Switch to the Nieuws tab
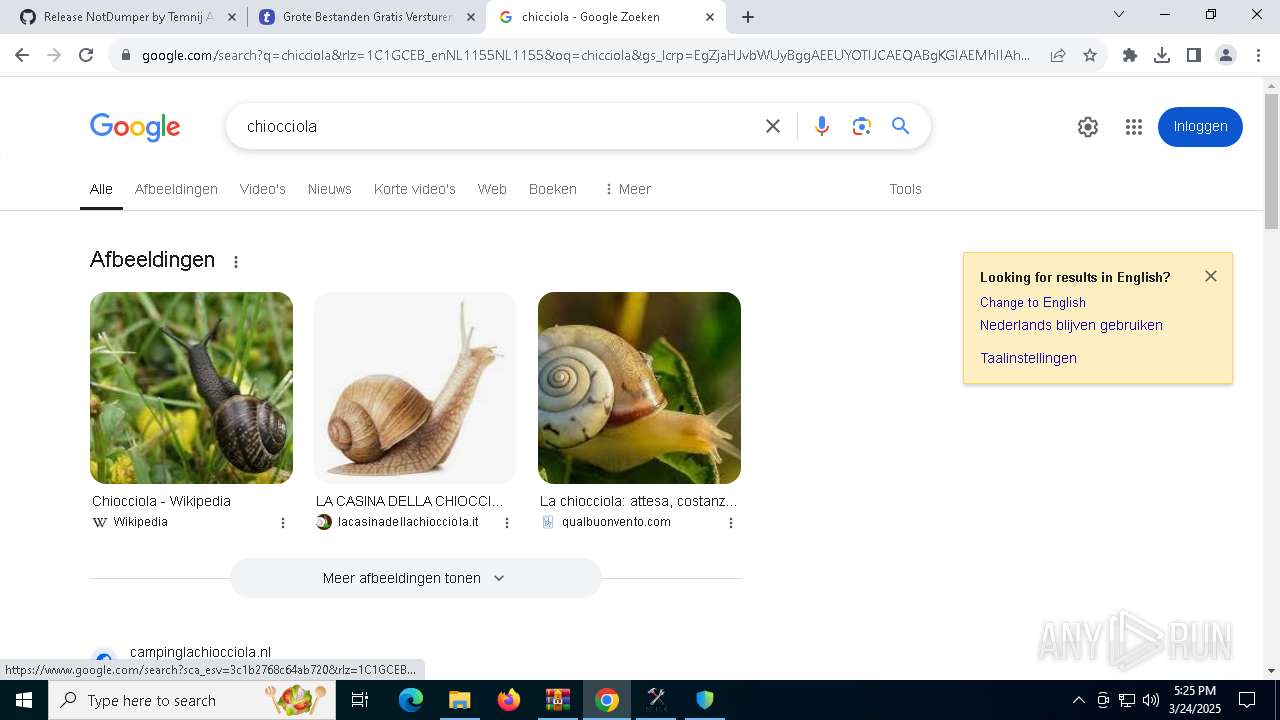The height and width of the screenshot is (720, 1280). (330, 189)
